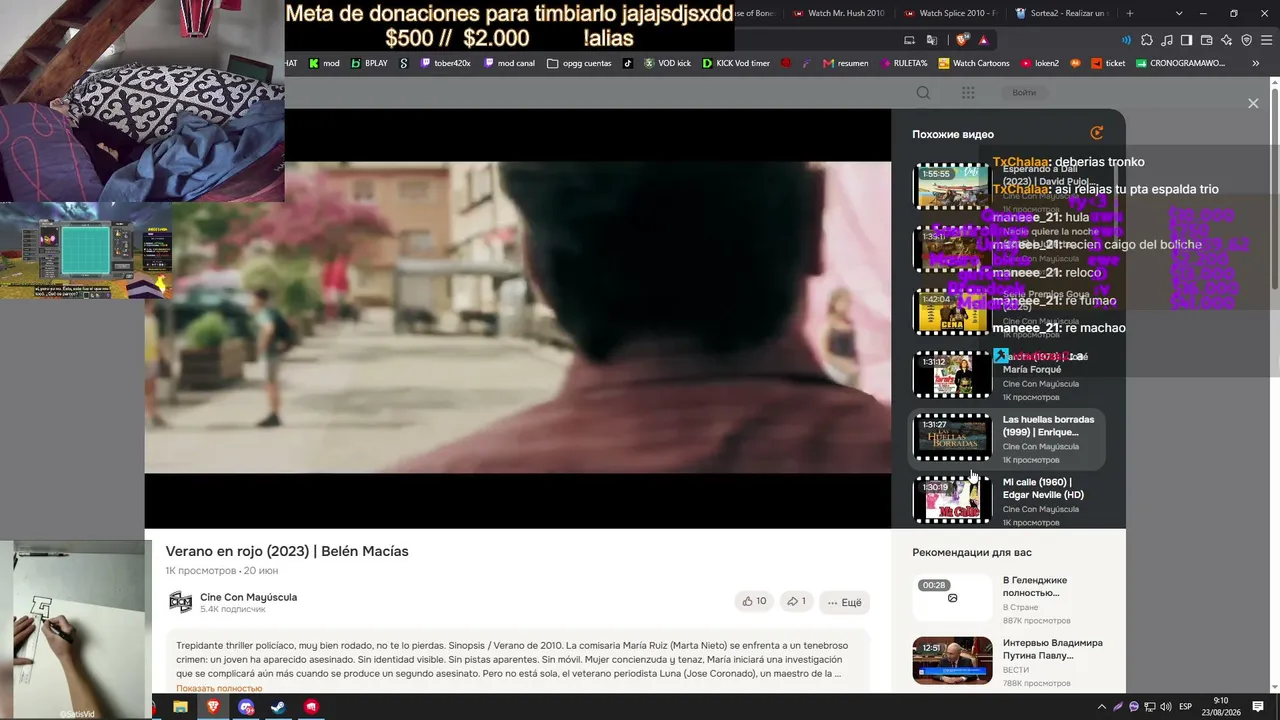The width and height of the screenshot is (1280, 720).
Task: Click Показать полностью to expand description
Action: pyautogui.click(x=219, y=688)
